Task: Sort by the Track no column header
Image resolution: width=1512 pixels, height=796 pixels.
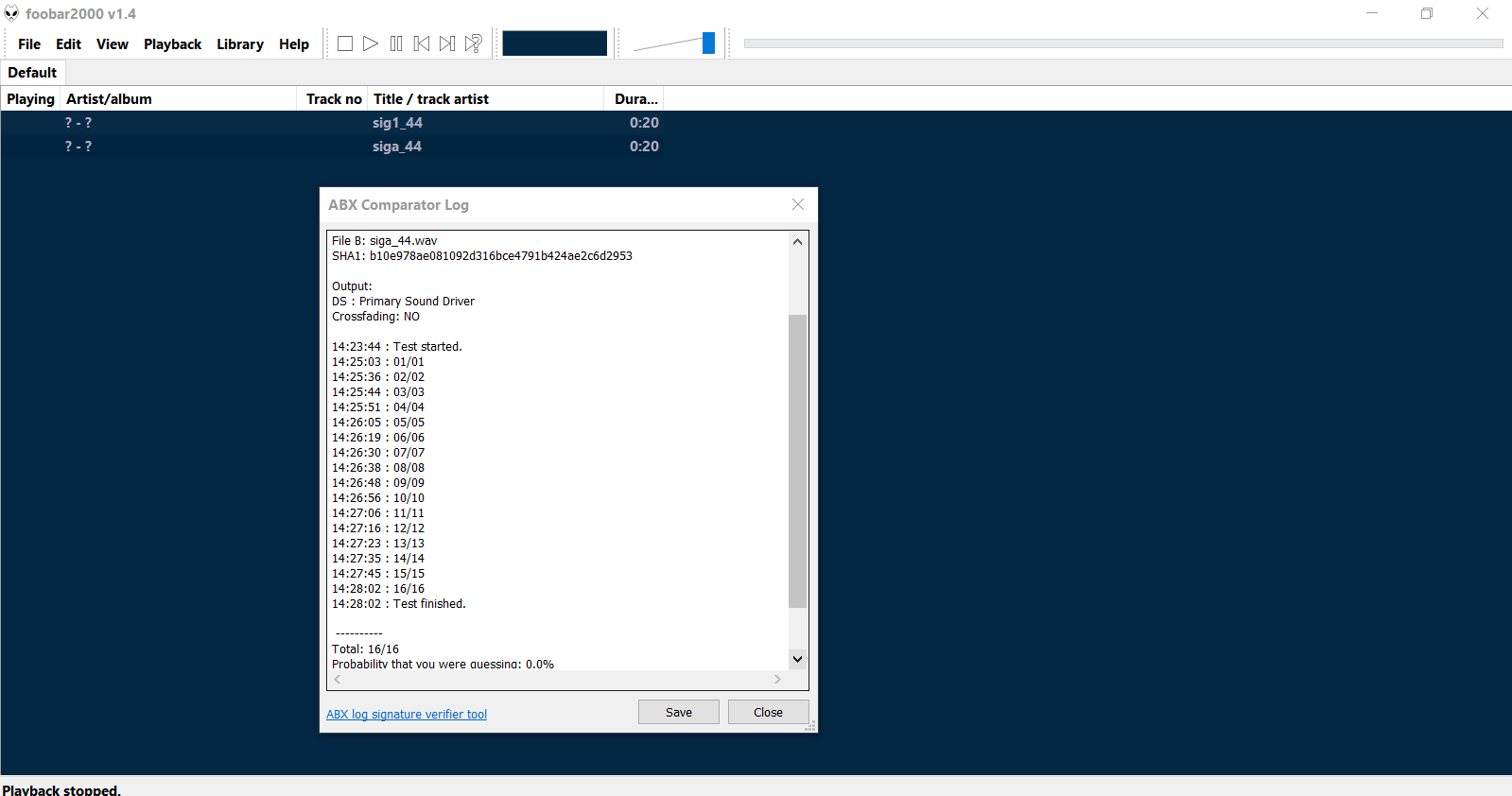Action: pos(333,99)
